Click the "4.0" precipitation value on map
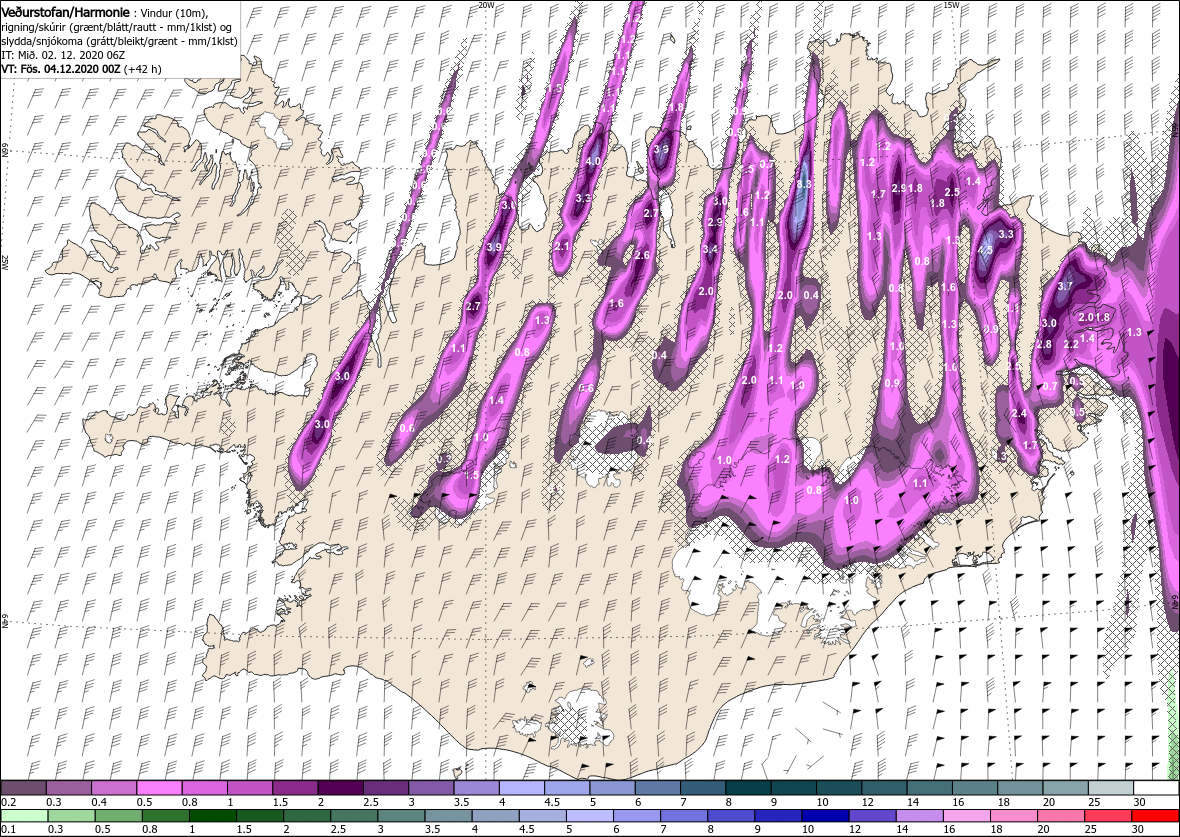 (593, 160)
